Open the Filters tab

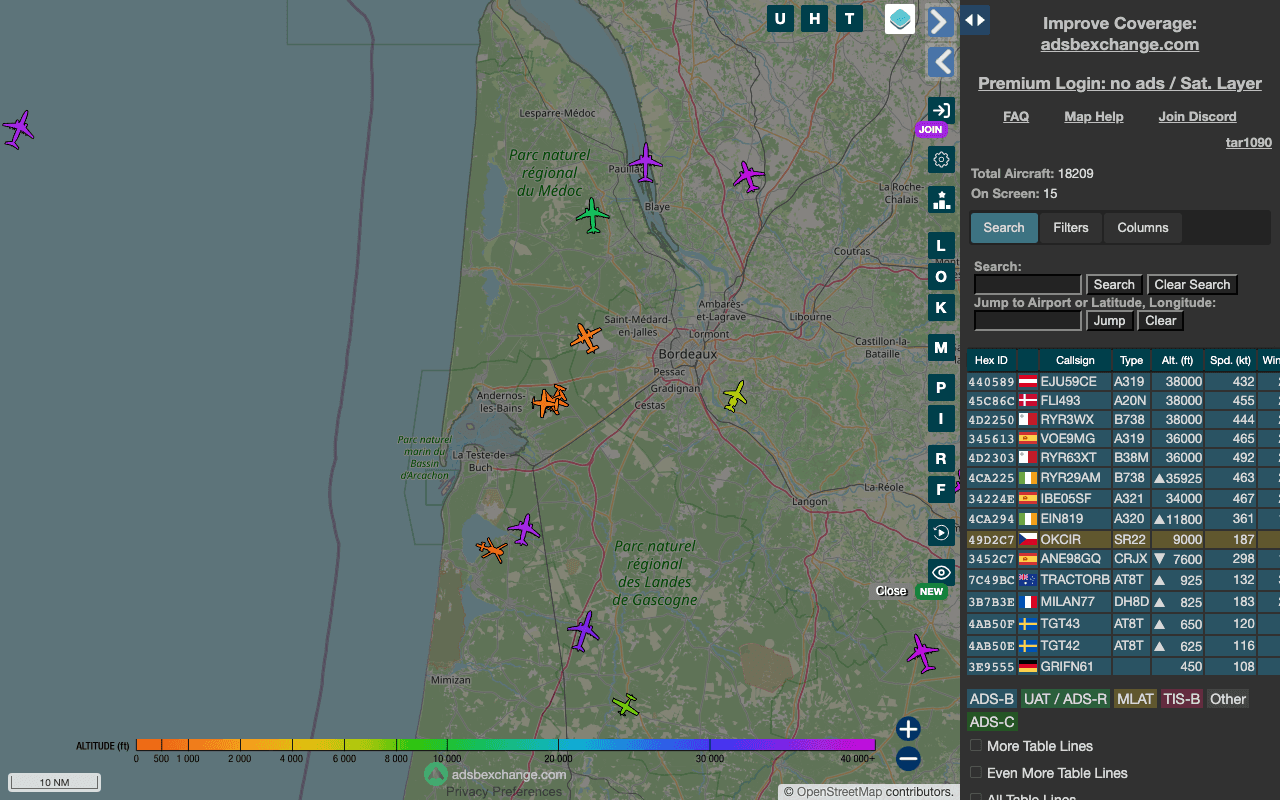pyautogui.click(x=1071, y=227)
